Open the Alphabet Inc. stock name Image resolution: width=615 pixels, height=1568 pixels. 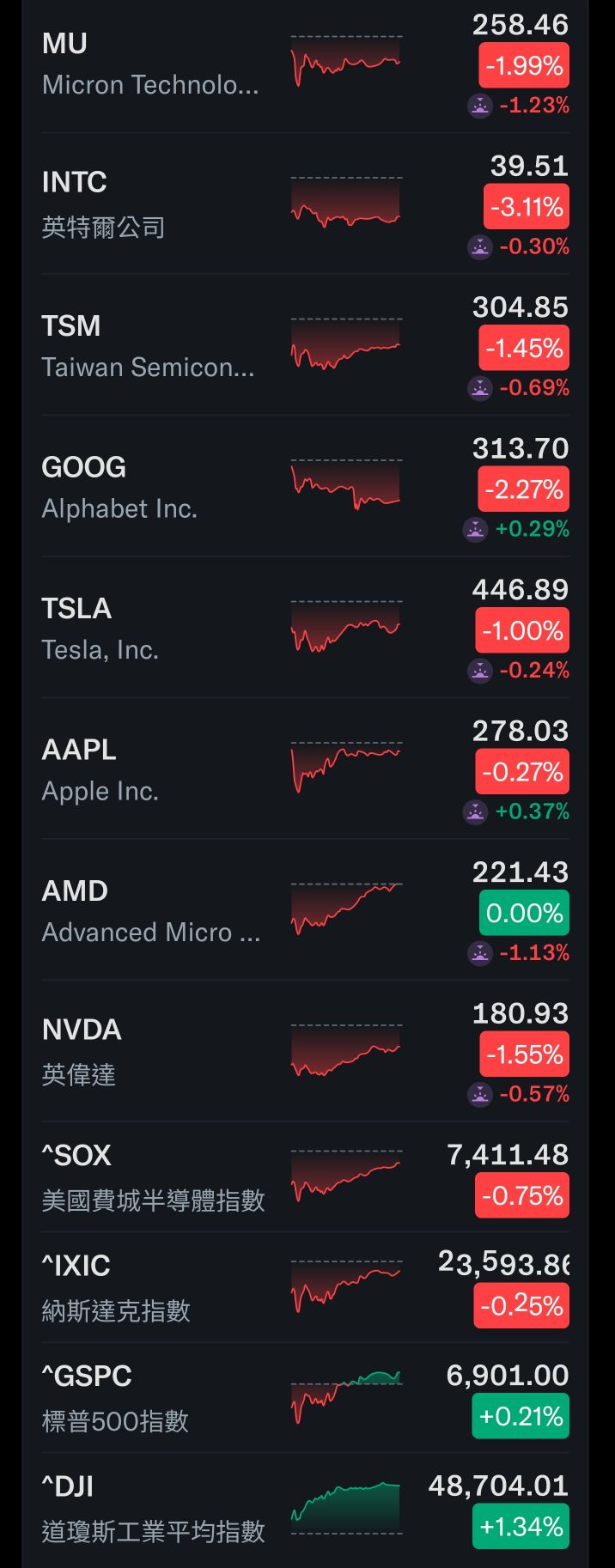(x=119, y=509)
